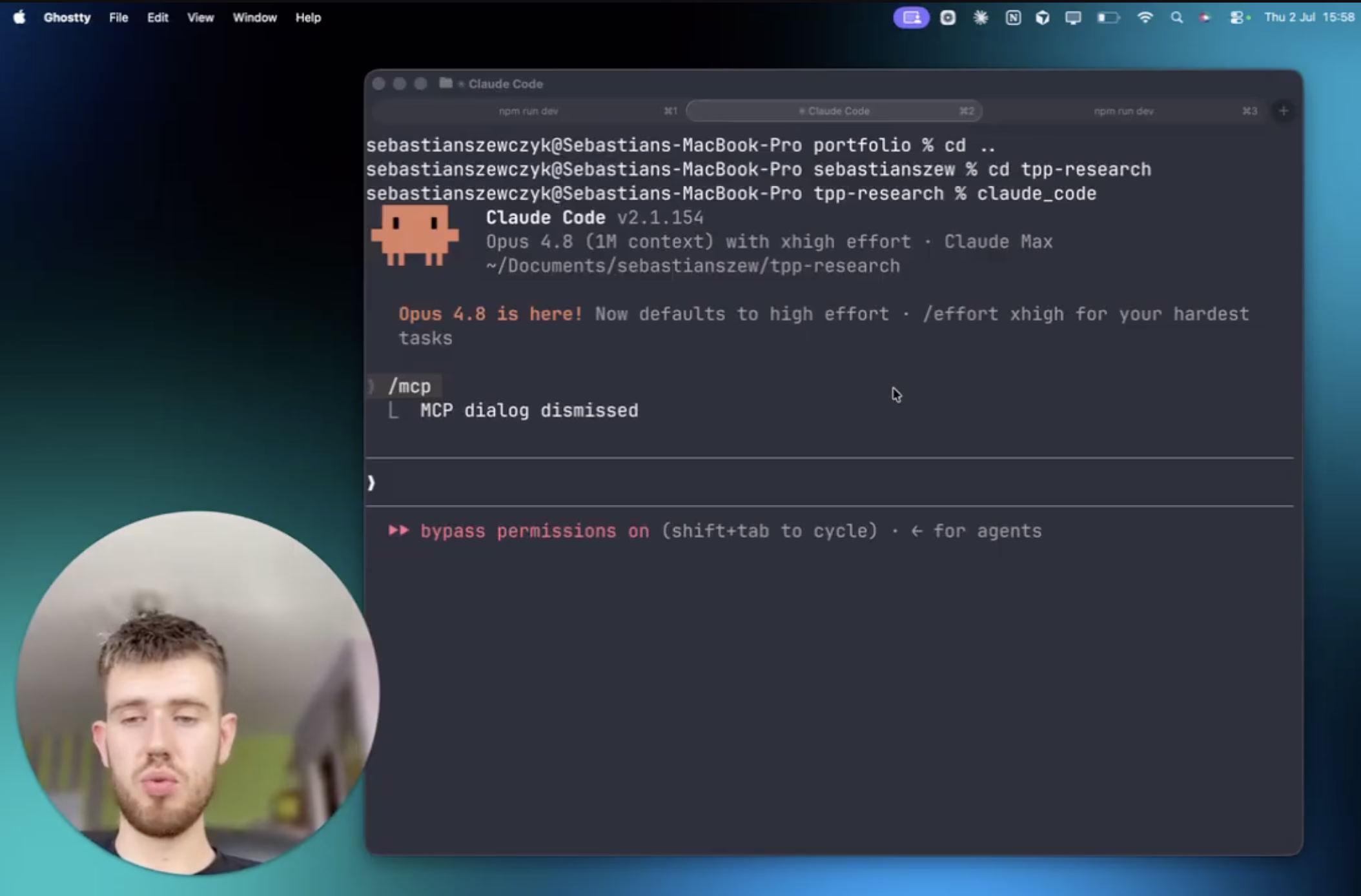Switch to first npm run dev tab

coord(528,111)
